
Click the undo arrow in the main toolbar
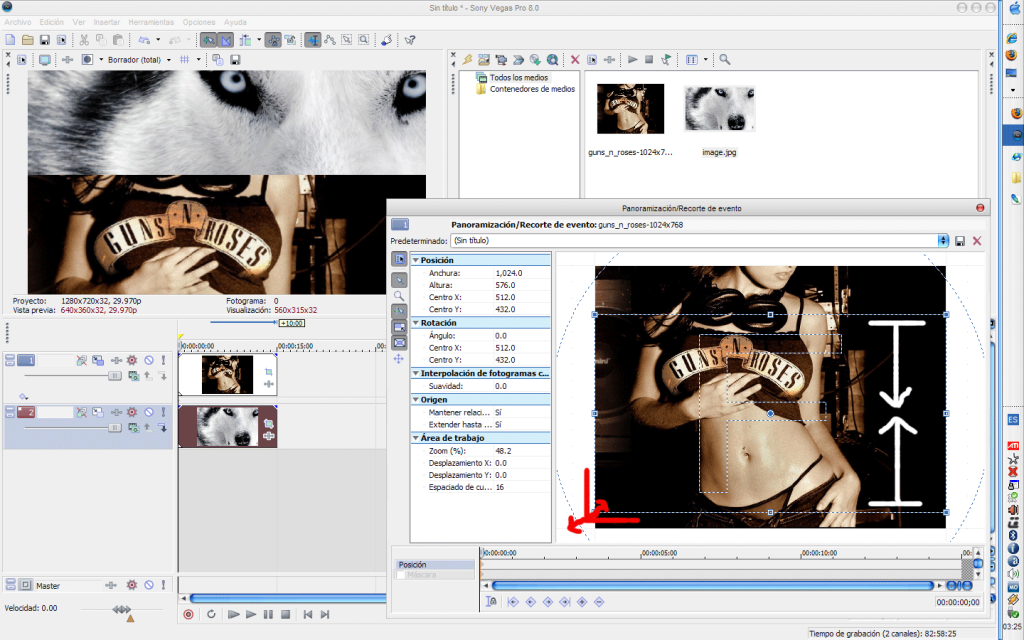tap(144, 40)
